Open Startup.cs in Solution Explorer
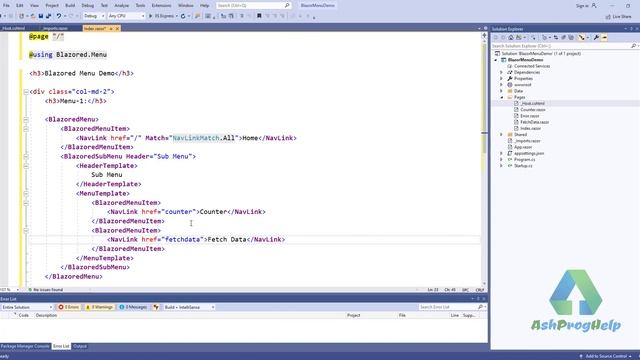 523,166
